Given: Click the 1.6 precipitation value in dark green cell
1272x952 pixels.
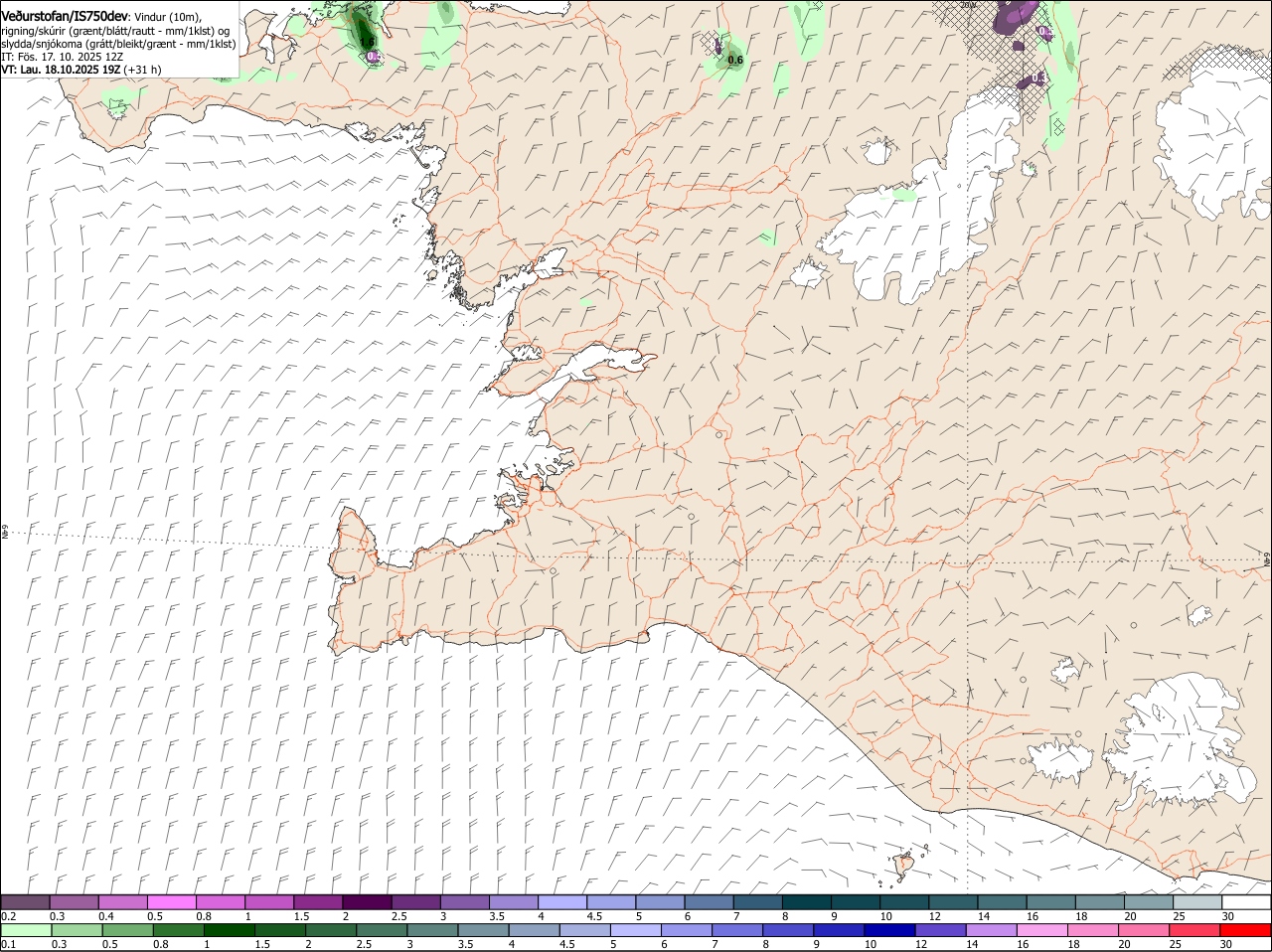Looking at the screenshot, I should [x=366, y=41].
